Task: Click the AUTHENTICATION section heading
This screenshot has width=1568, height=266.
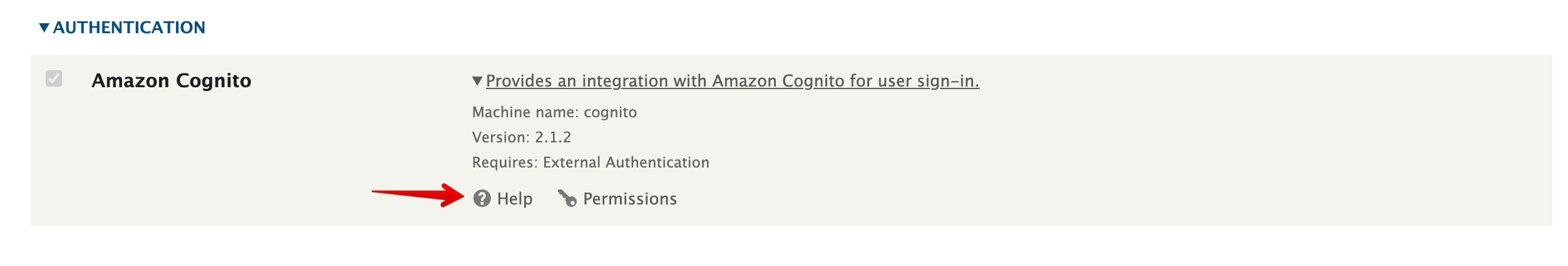Action: [x=129, y=28]
